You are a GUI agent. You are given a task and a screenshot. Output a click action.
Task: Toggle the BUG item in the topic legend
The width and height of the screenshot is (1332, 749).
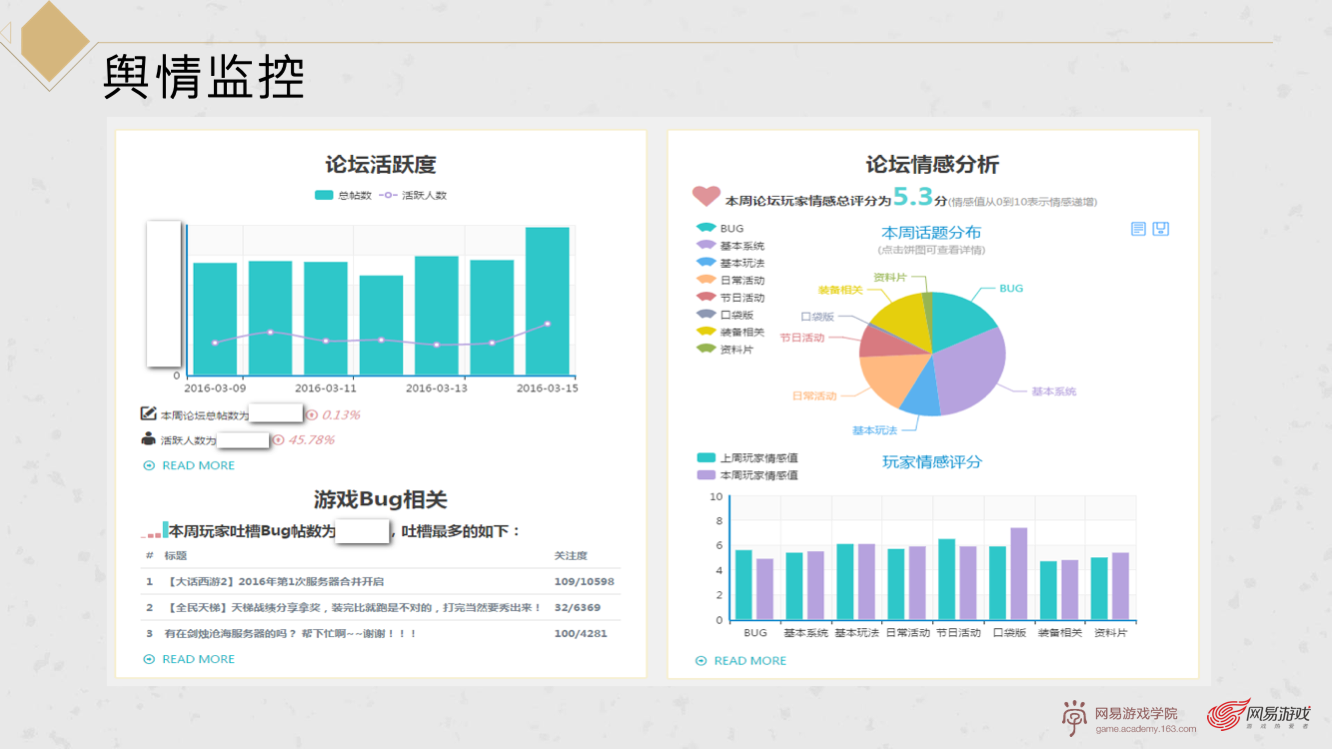point(716,228)
